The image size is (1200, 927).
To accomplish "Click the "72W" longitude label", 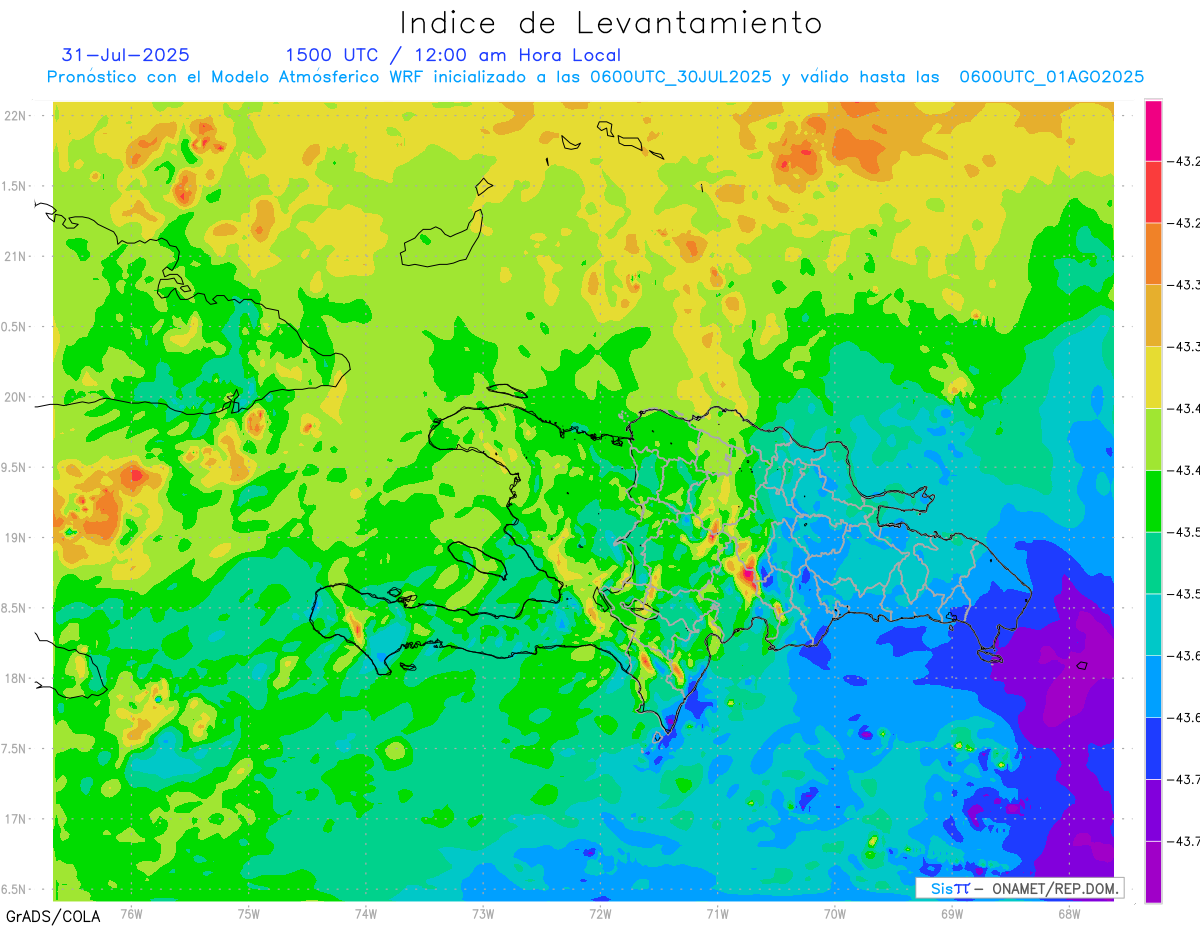I will pos(600,914).
